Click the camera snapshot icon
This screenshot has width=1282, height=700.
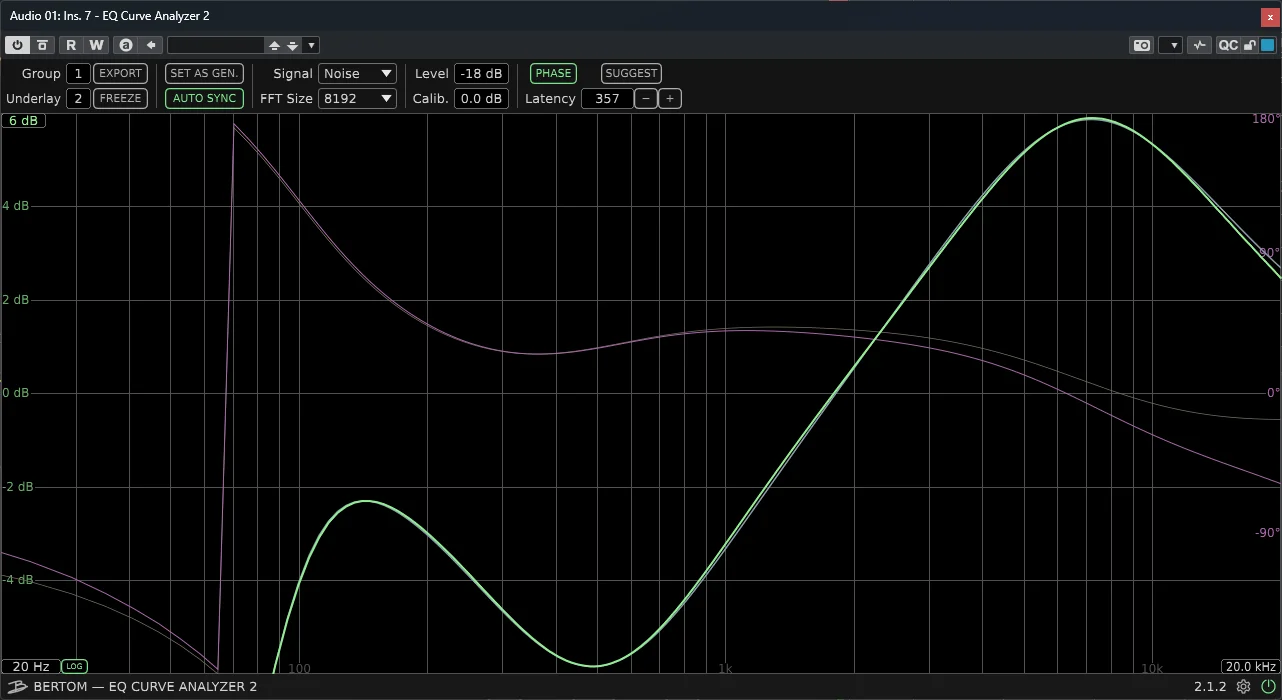[x=1141, y=45]
